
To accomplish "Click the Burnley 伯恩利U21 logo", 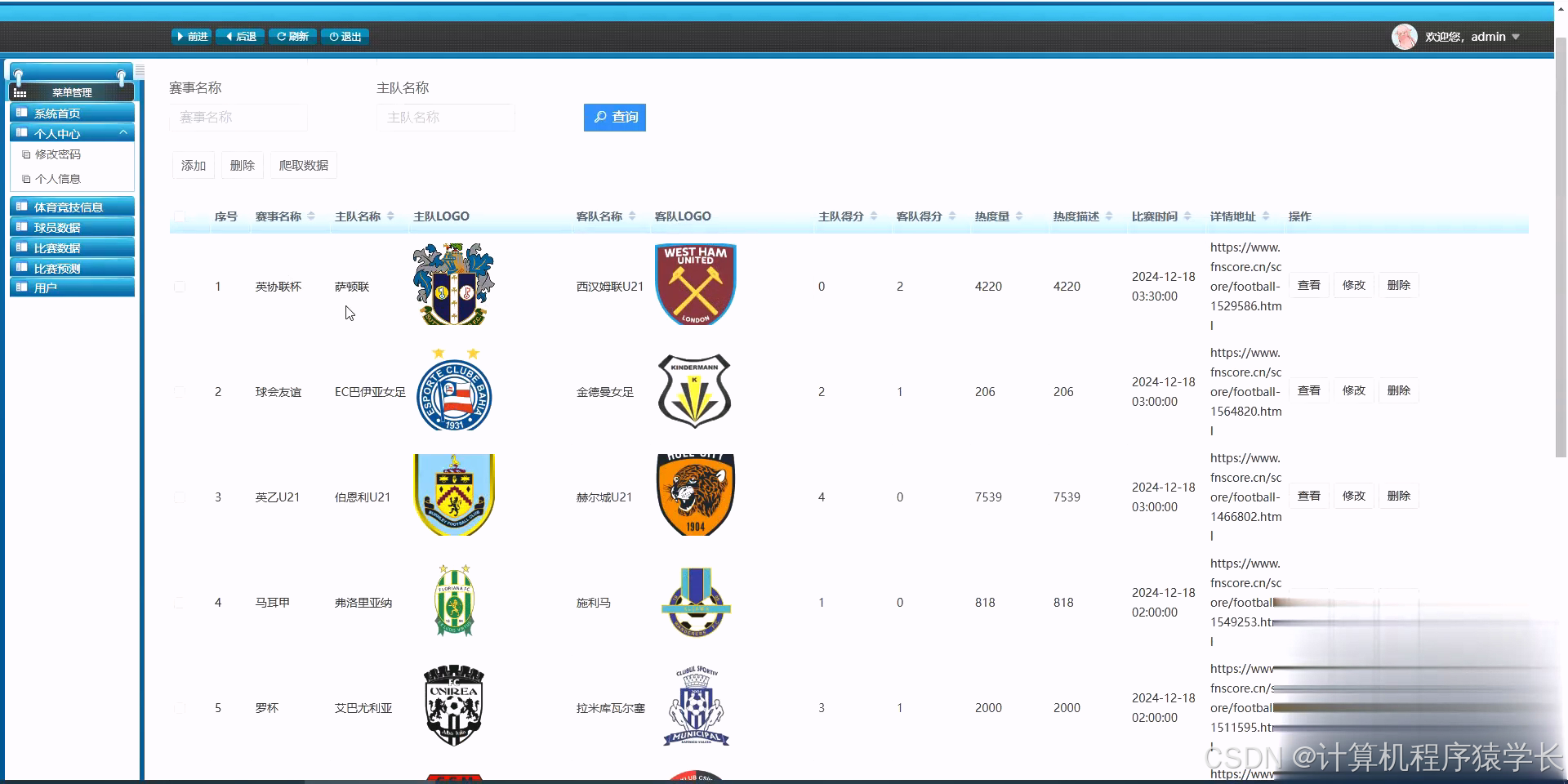I will pos(454,495).
